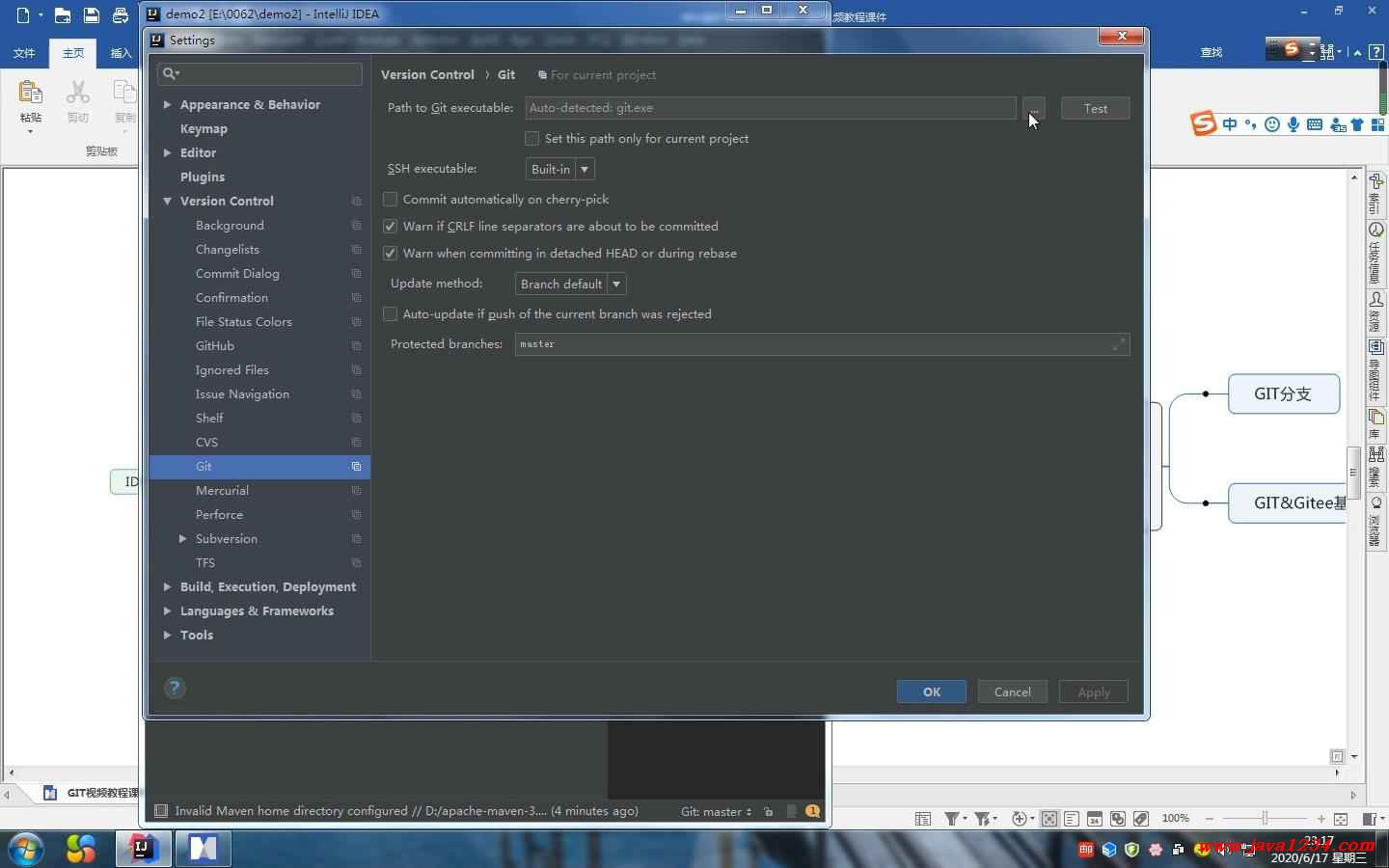
Task: Click the tag icon in mind map status bar
Action: coord(1141,818)
